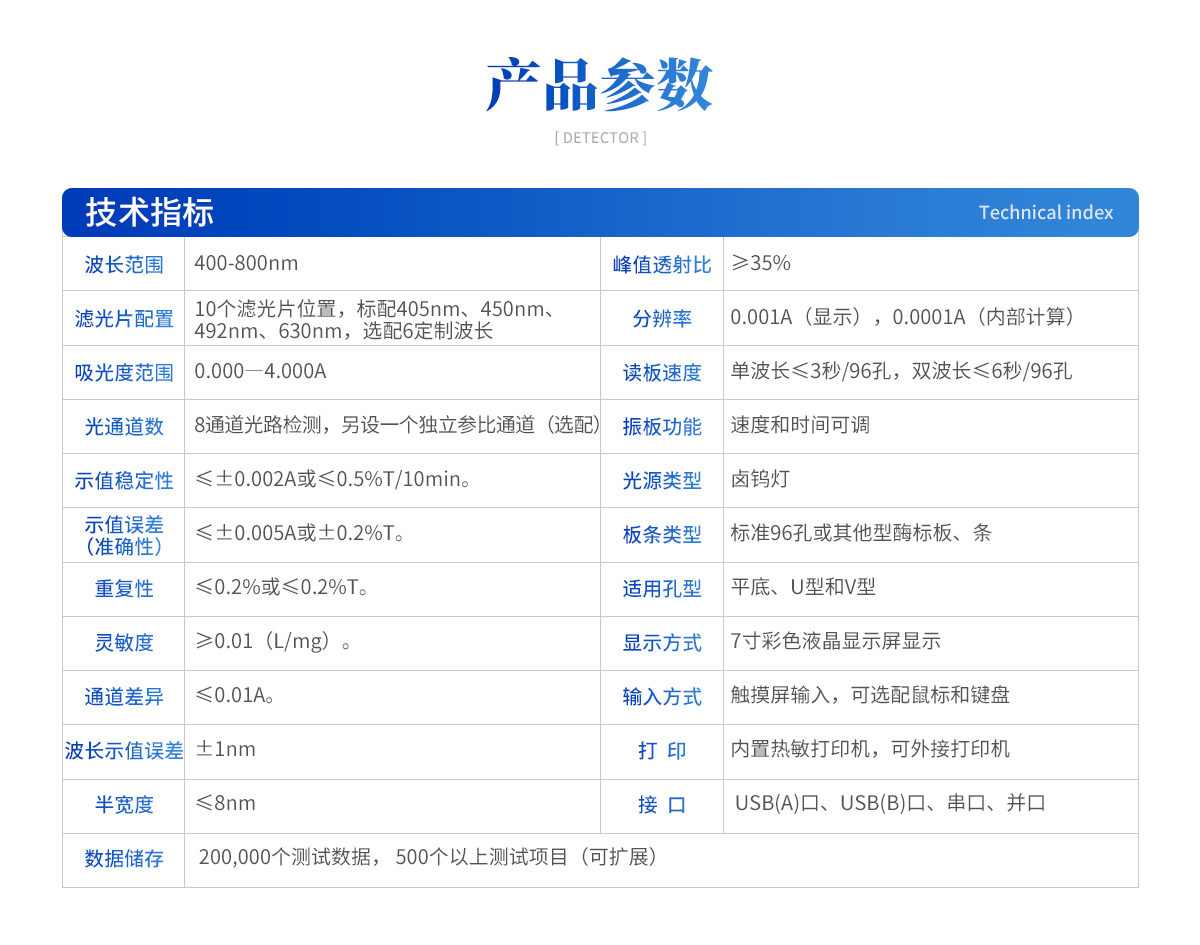Viewport: 1200px width, 945px height.
Task: Click the 半宽度 value ≤8nm
Action: tap(226, 803)
